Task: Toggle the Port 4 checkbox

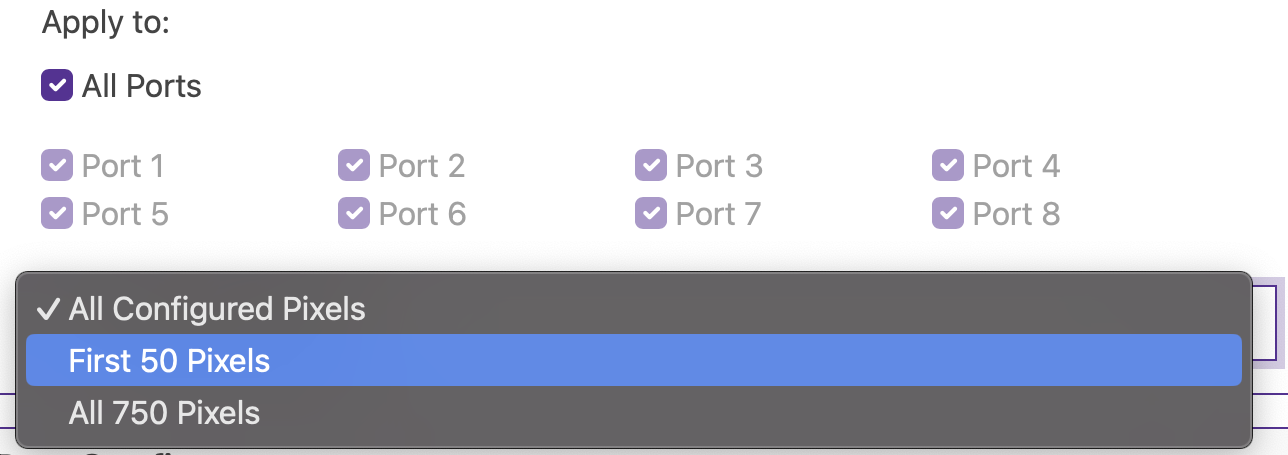Action: pyautogui.click(x=948, y=165)
